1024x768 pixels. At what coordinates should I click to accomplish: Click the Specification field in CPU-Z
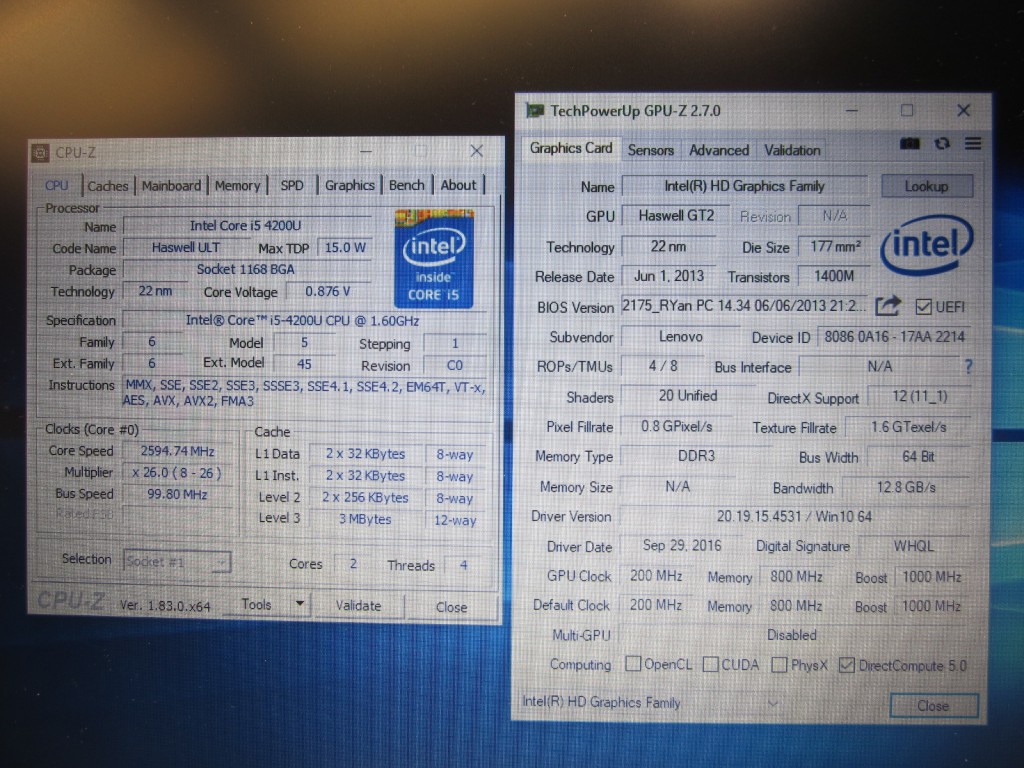tap(304, 321)
